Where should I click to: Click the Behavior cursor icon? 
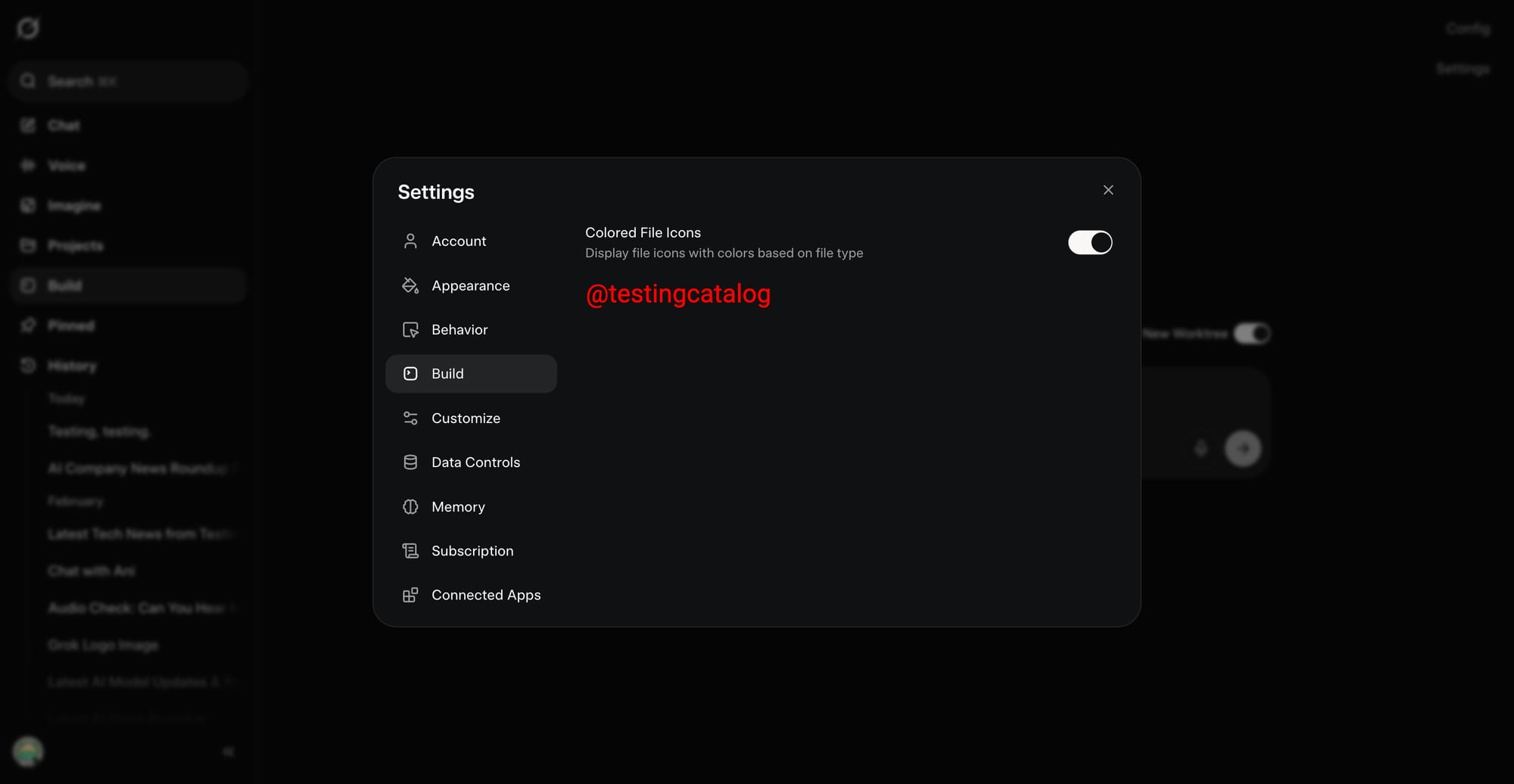(x=410, y=330)
